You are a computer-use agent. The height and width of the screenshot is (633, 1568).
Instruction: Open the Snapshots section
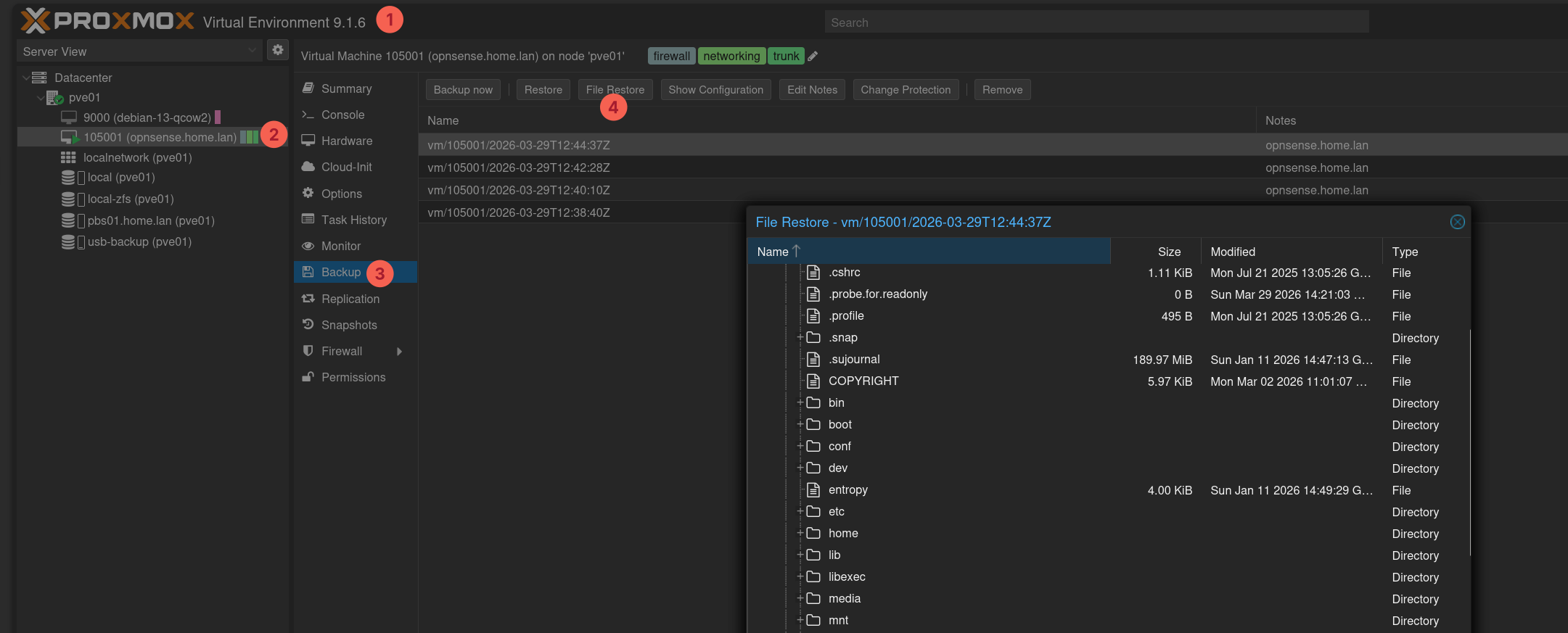point(348,325)
